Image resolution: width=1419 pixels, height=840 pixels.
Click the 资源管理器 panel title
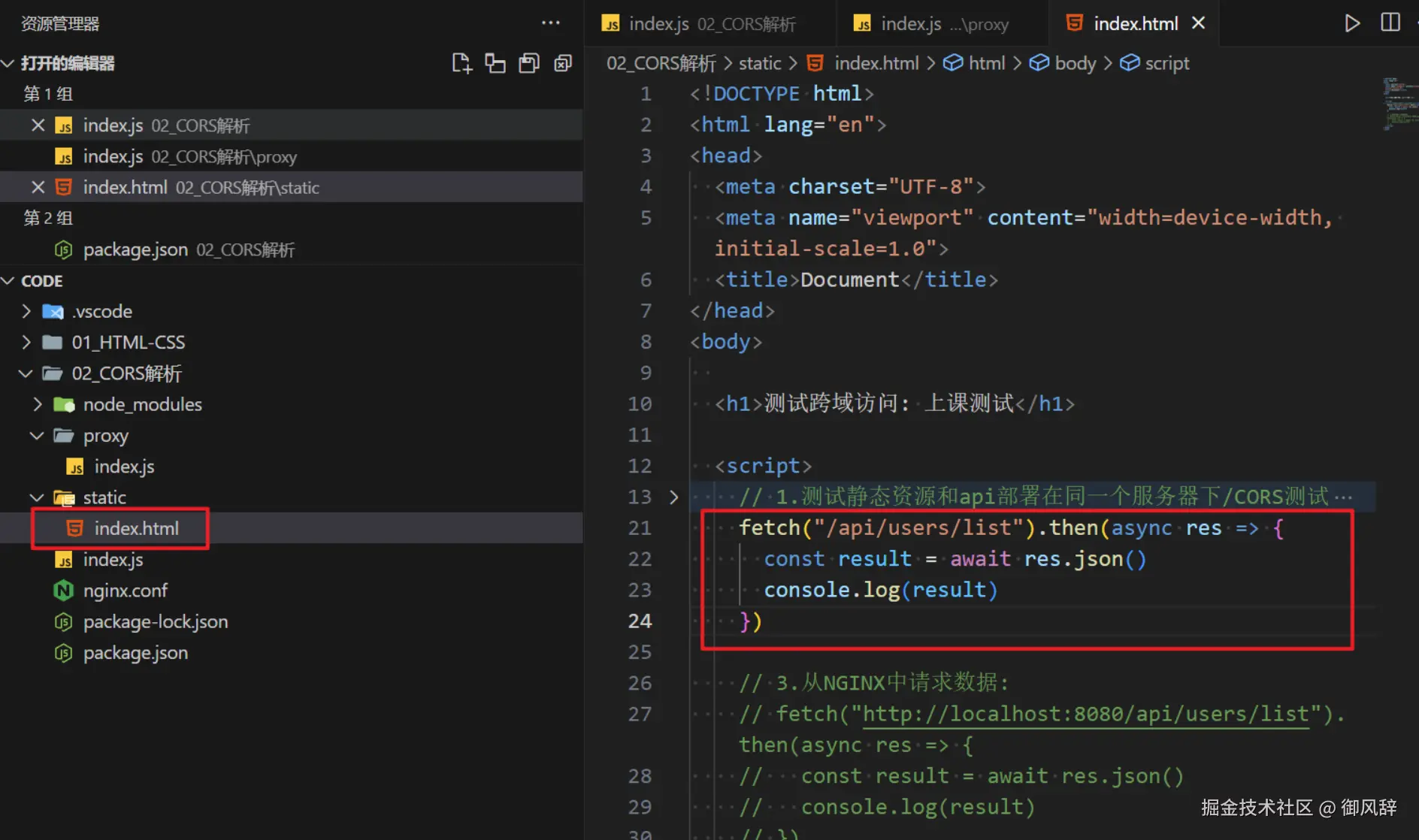(60, 24)
